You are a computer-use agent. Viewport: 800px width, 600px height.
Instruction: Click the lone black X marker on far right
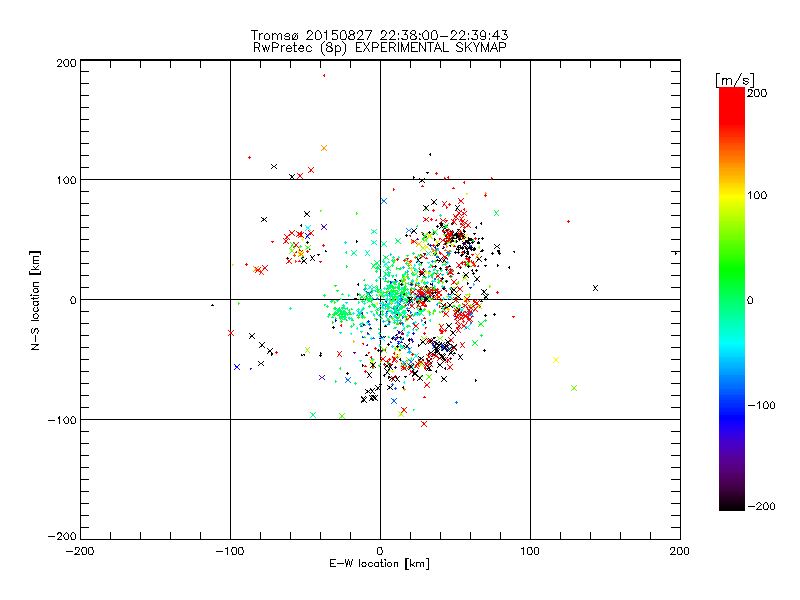coord(595,288)
